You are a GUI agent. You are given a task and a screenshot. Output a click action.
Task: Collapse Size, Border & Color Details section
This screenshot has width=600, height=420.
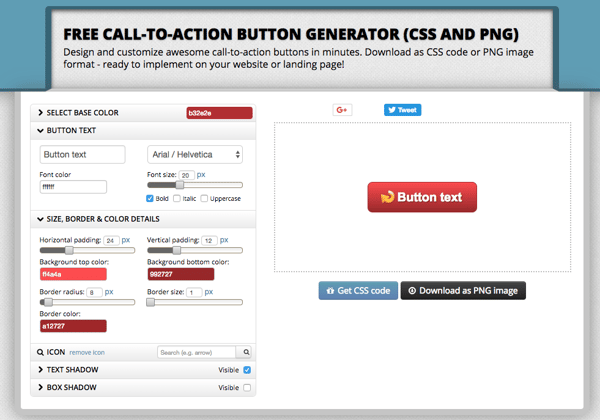point(102,219)
